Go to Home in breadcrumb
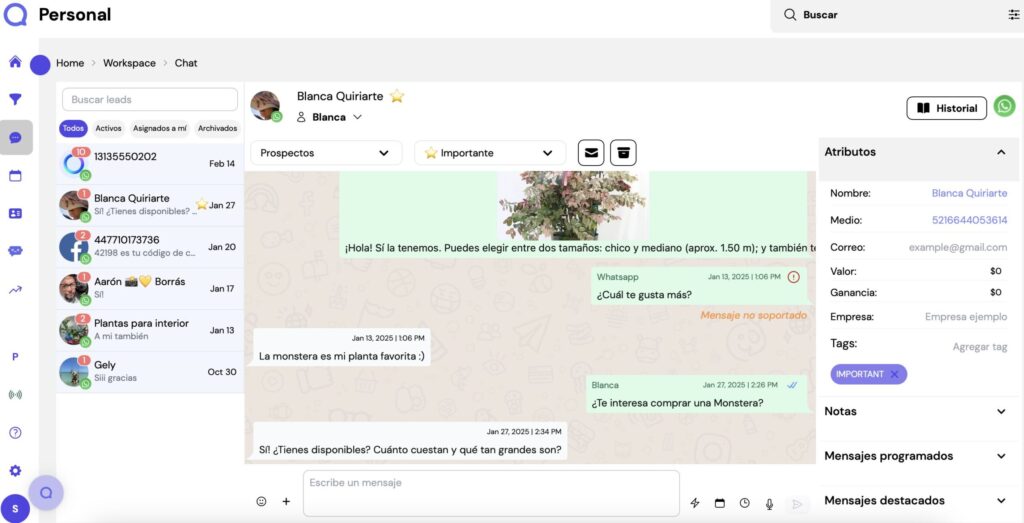The height and width of the screenshot is (523, 1024). (x=70, y=63)
